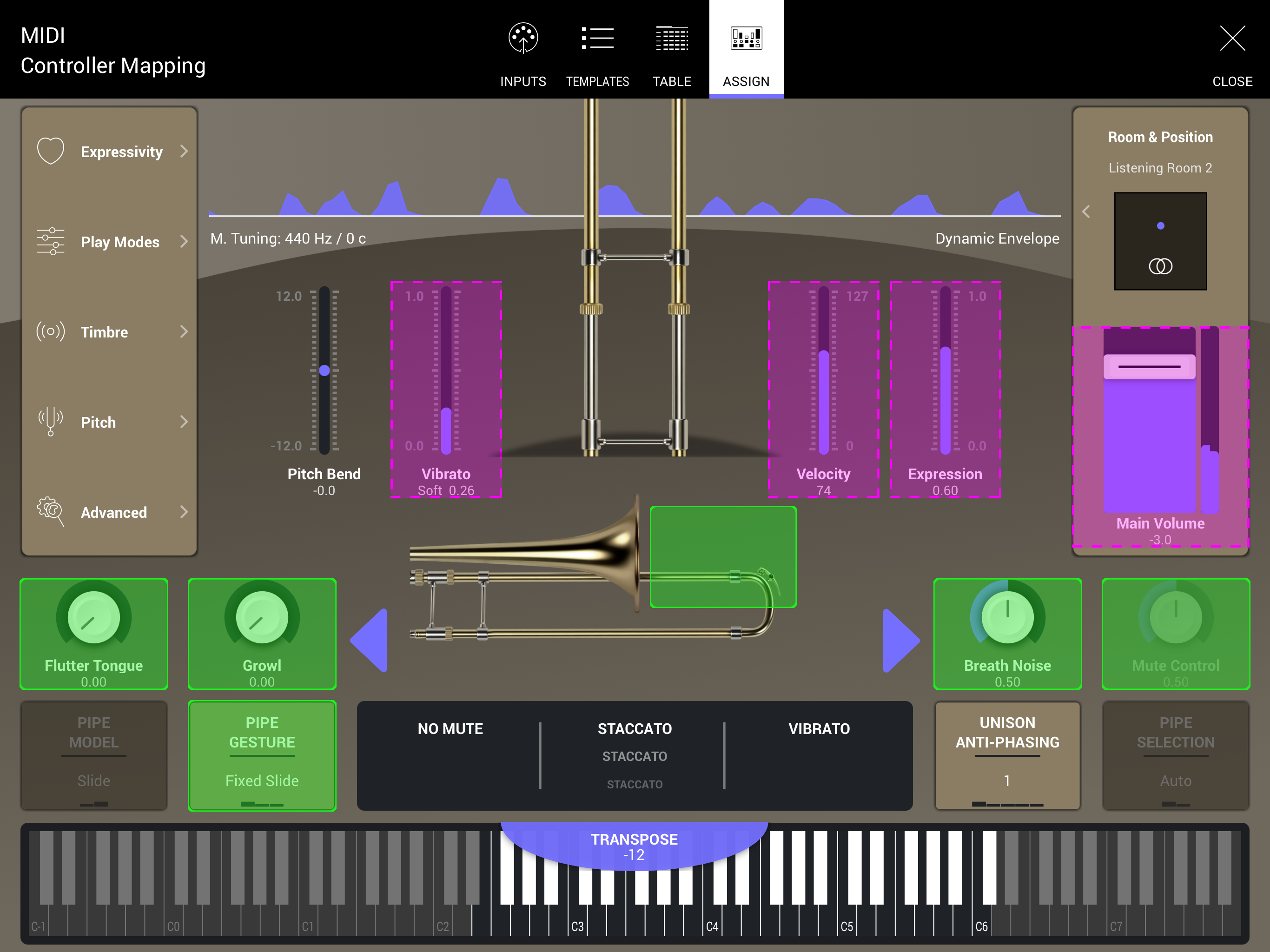Click the Dynamic Envelope label
Image resolution: width=1270 pixels, height=952 pixels.
point(997,238)
